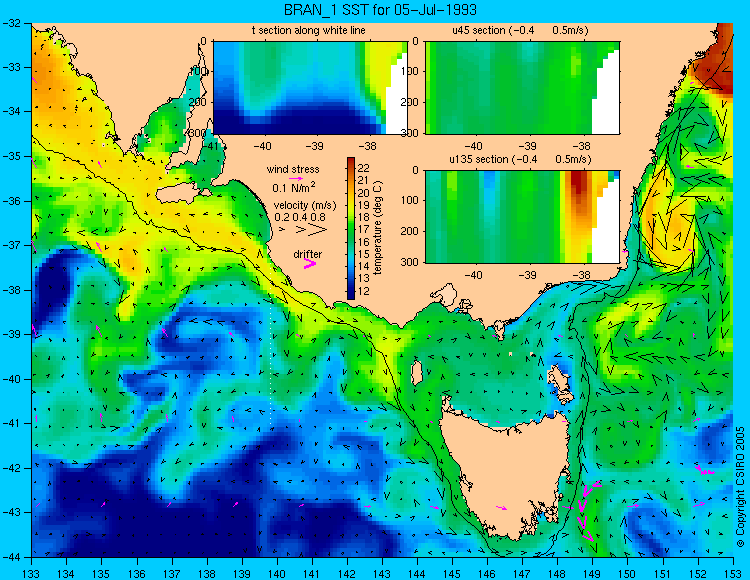Select the '22' value on the colorbar
The width and height of the screenshot is (750, 580).
coord(364,168)
